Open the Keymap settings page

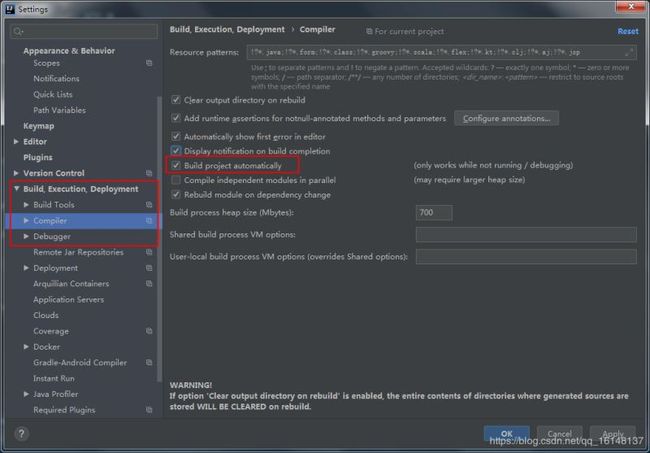point(39,126)
